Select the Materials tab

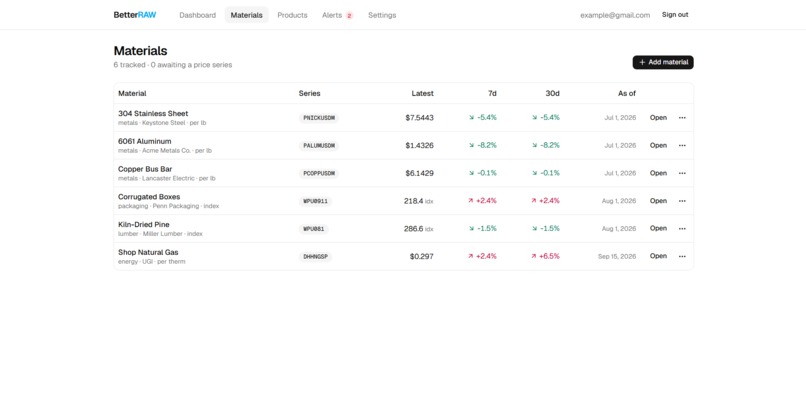(246, 15)
